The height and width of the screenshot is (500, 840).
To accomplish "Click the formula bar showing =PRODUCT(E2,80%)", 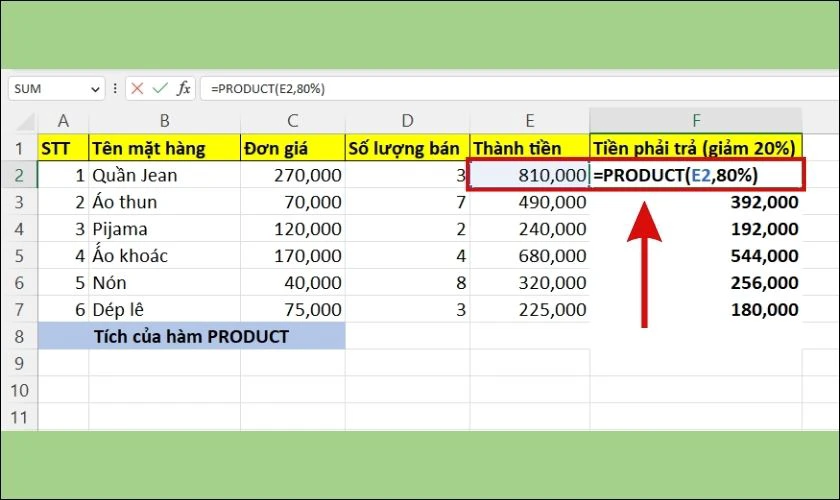I will point(520,89).
